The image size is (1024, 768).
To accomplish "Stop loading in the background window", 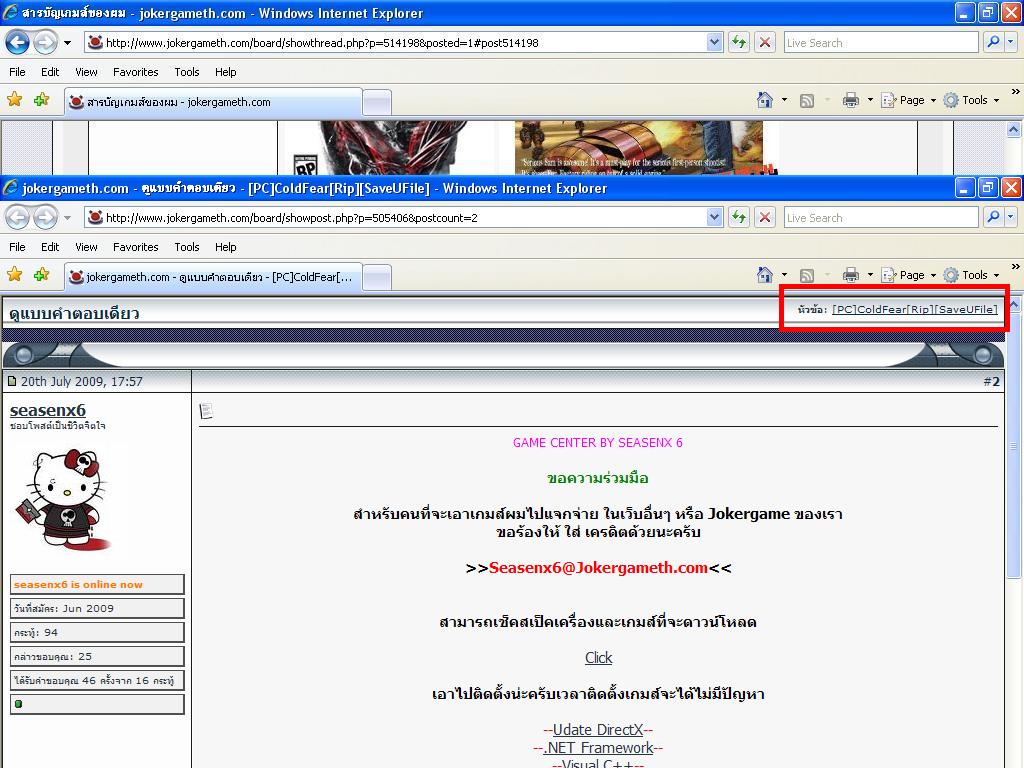I will 765,43.
